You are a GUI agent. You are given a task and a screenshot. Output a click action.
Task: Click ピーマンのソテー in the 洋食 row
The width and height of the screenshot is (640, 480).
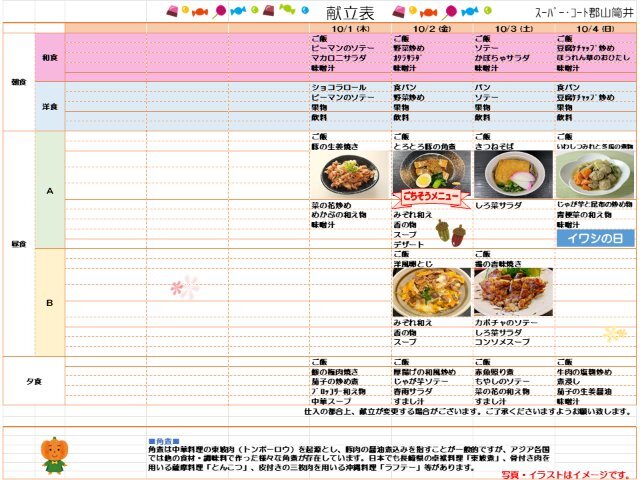[343, 98]
